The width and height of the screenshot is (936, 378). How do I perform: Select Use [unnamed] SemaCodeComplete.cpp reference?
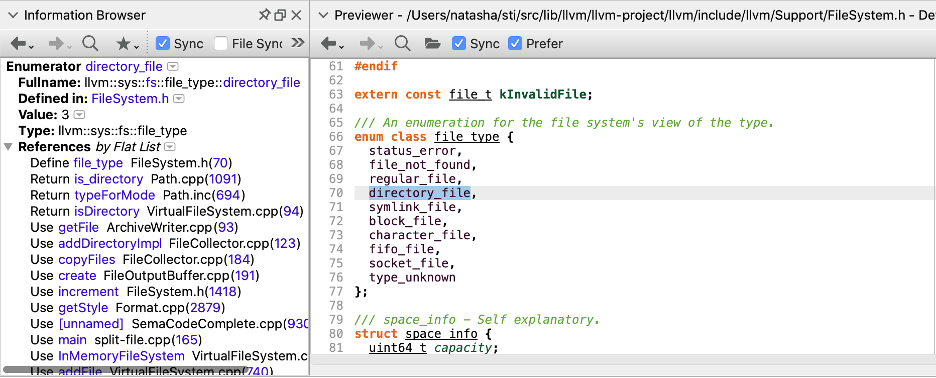point(170,324)
